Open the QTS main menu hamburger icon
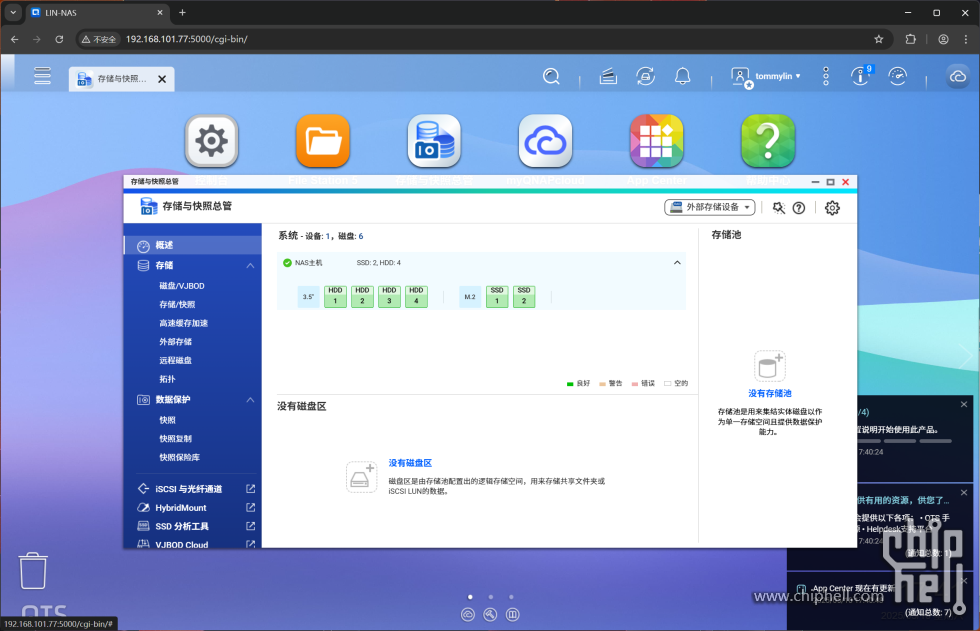Screen dimensions: 980x631 [x=42, y=76]
